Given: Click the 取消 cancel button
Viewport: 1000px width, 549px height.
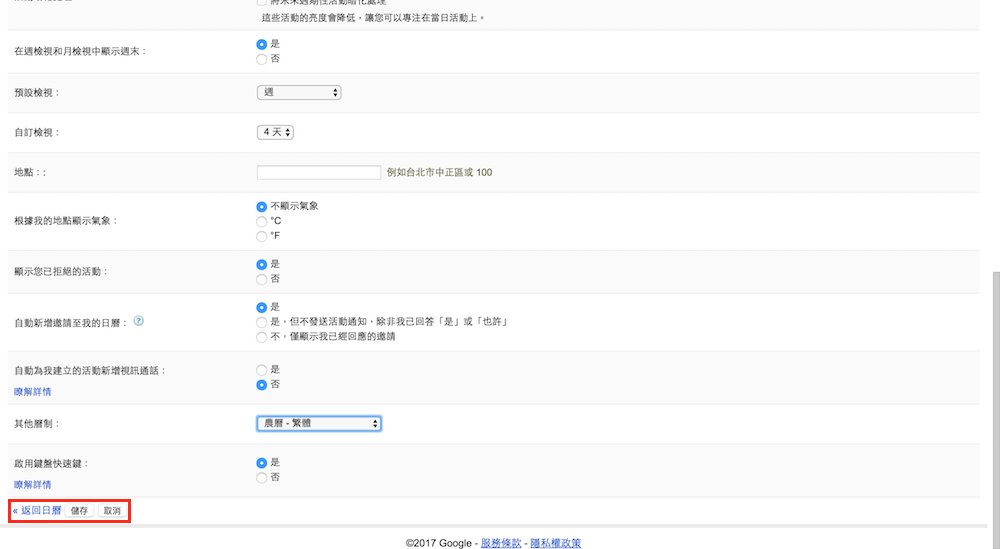Looking at the screenshot, I should point(112,511).
